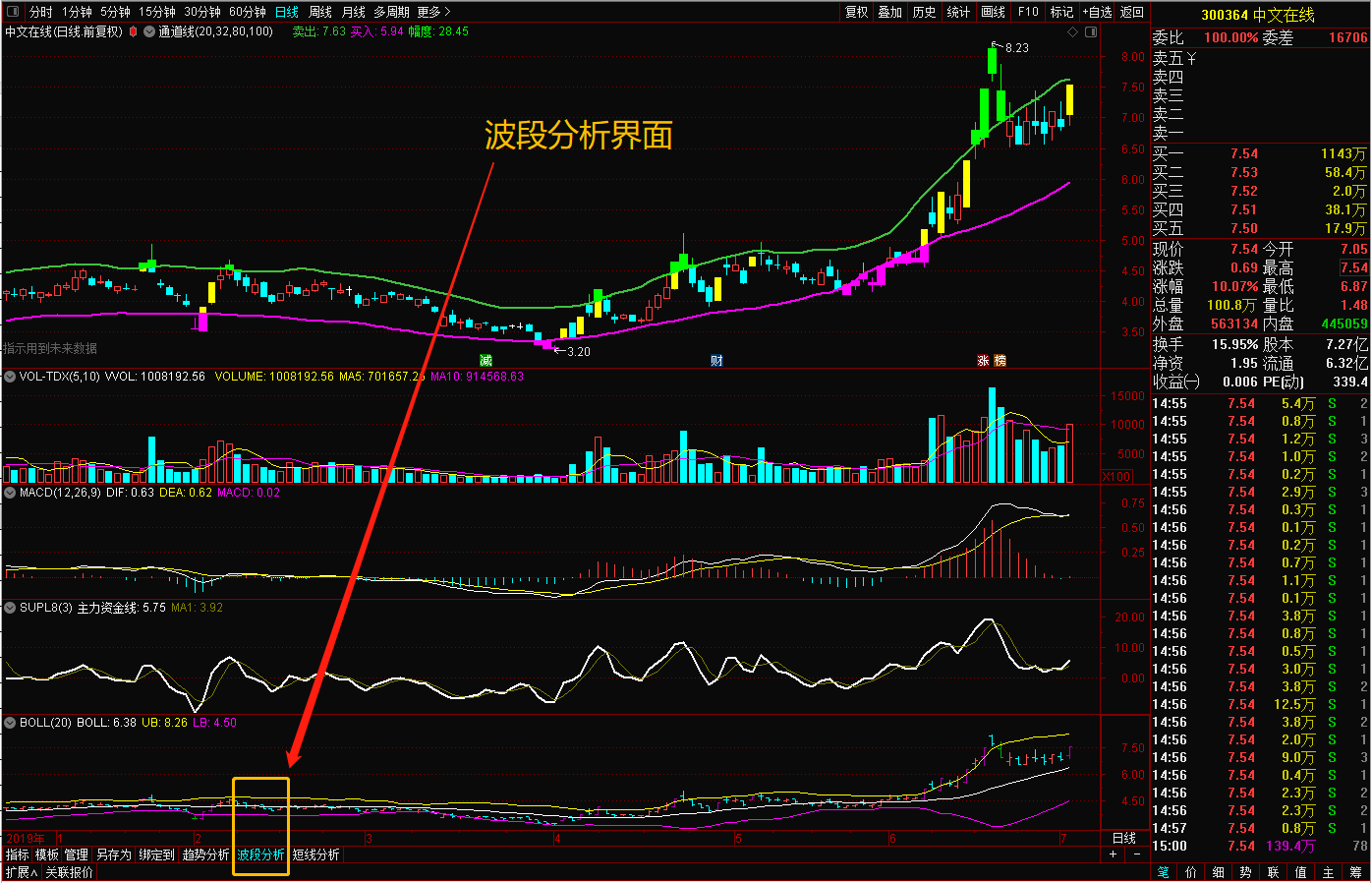This screenshot has width=1372, height=883.
Task: Click the 减 marker on the chart
Action: pos(486,361)
